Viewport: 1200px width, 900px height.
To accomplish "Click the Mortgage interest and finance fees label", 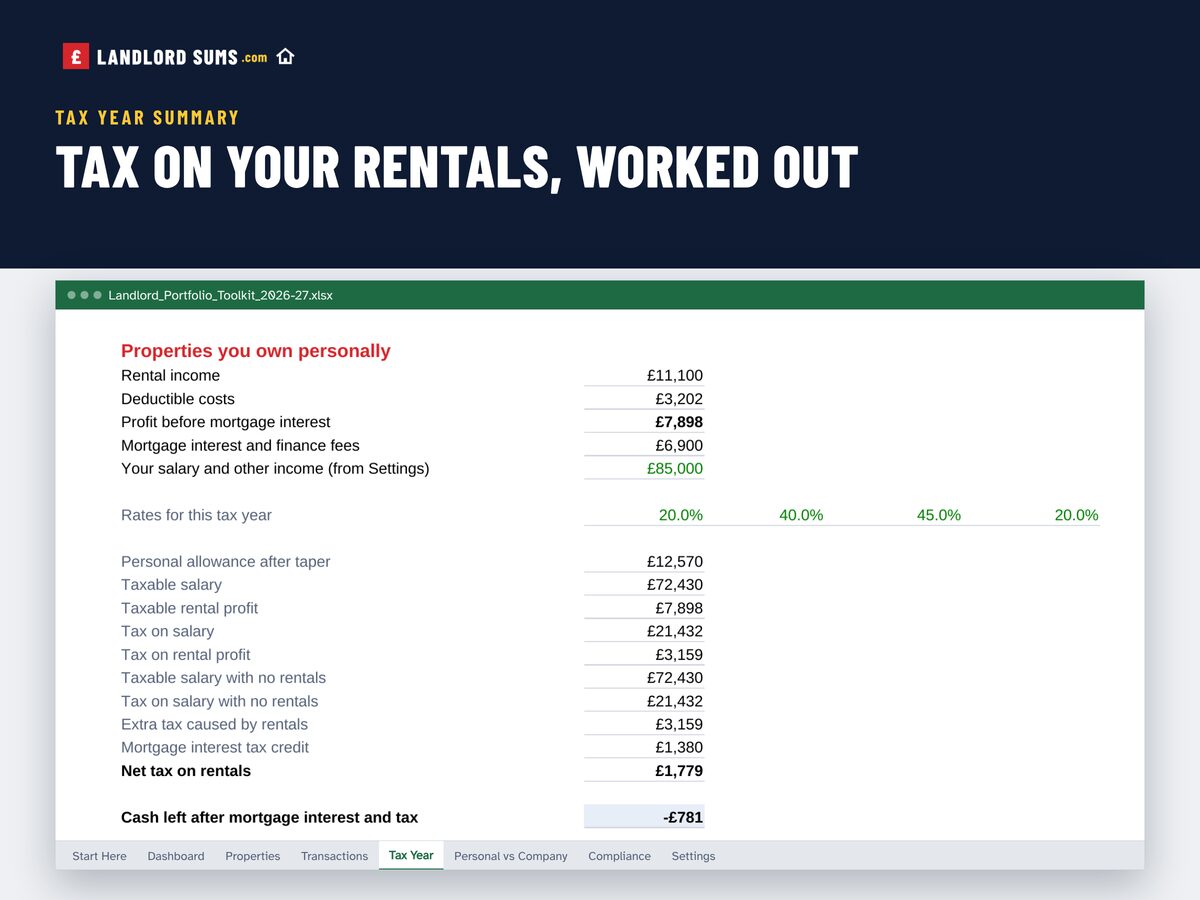I will (240, 446).
